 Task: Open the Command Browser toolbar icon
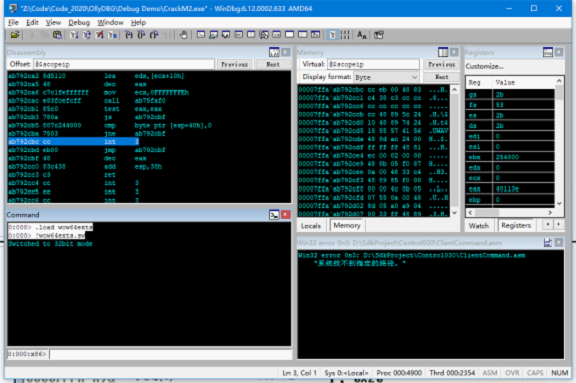315,35
